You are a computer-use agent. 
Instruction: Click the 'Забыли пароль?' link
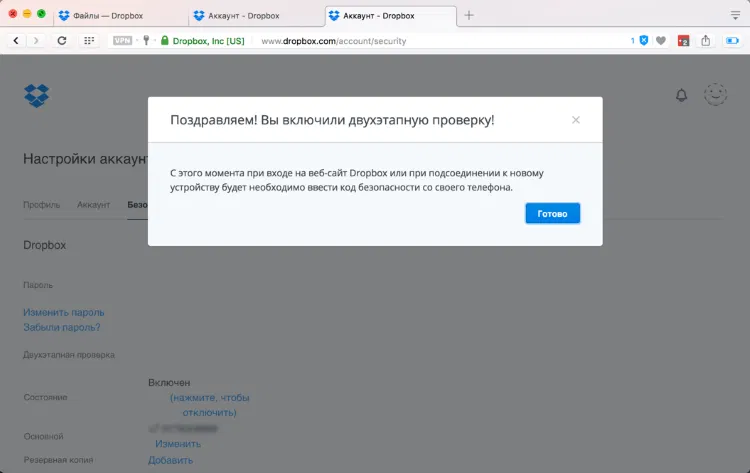[62, 327]
